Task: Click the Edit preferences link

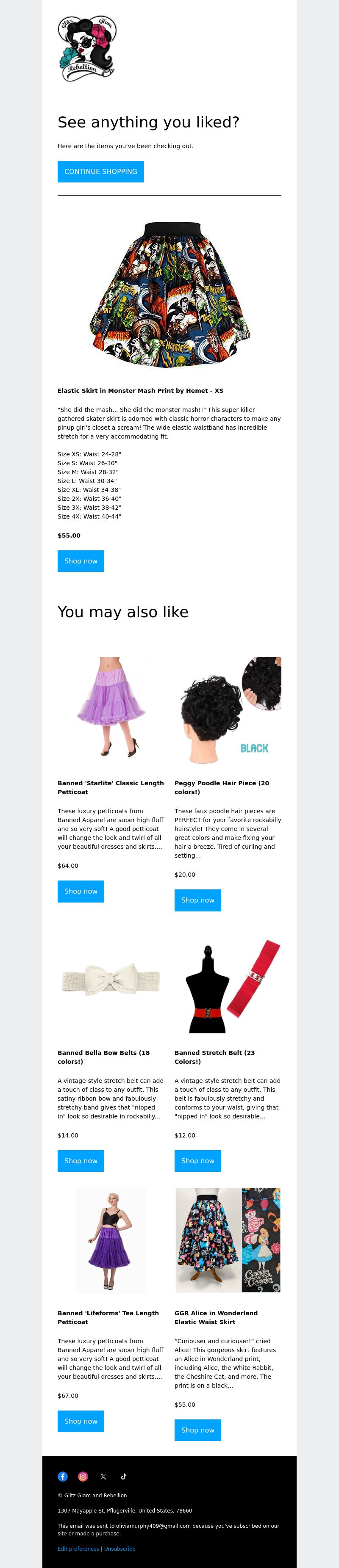Action: [x=79, y=1549]
